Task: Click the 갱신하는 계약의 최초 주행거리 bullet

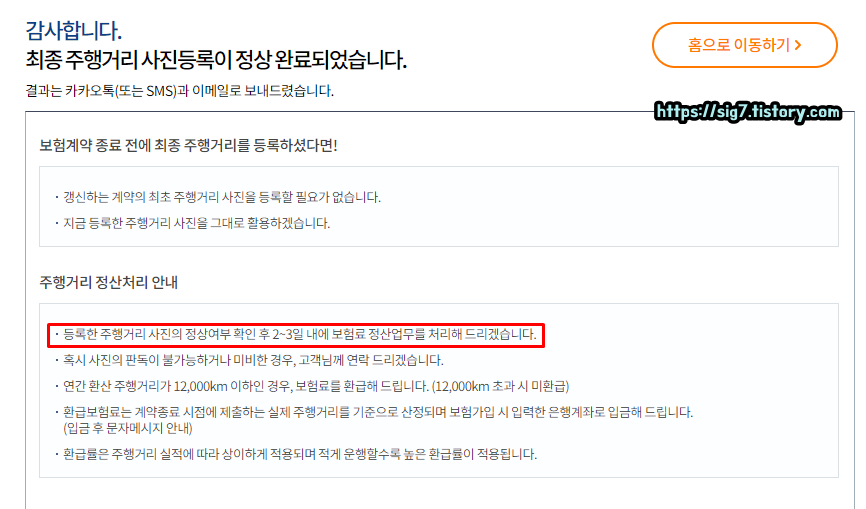Action: click(218, 197)
